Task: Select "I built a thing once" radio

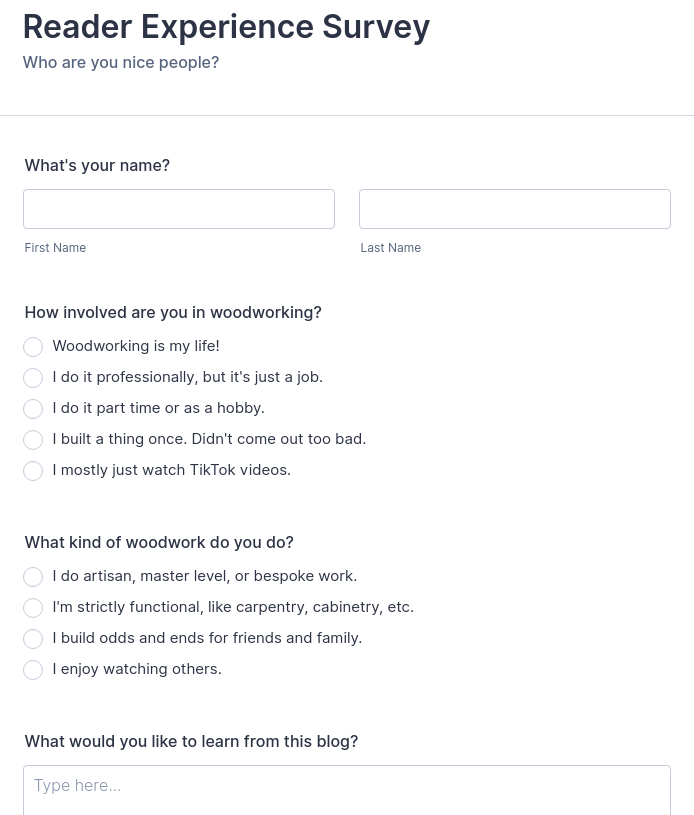Action: [x=33, y=440]
